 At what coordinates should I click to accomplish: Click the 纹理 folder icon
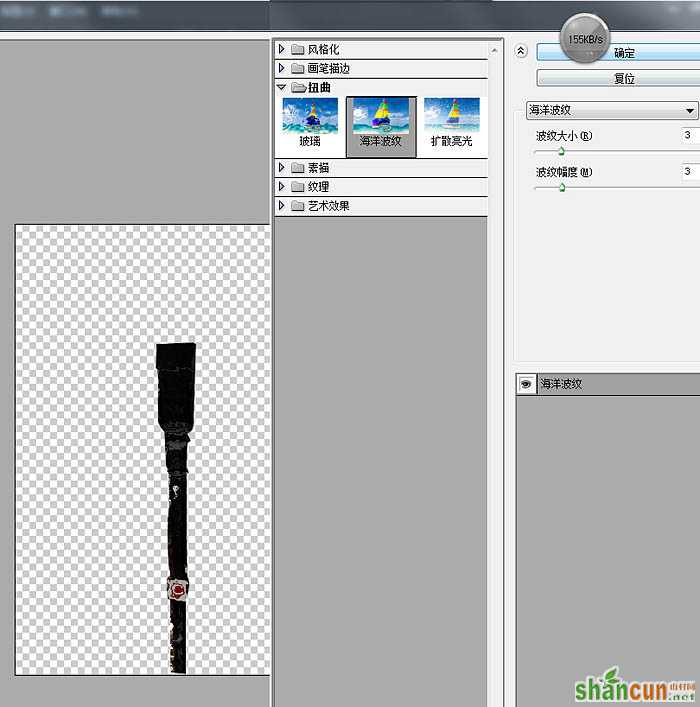tap(297, 187)
